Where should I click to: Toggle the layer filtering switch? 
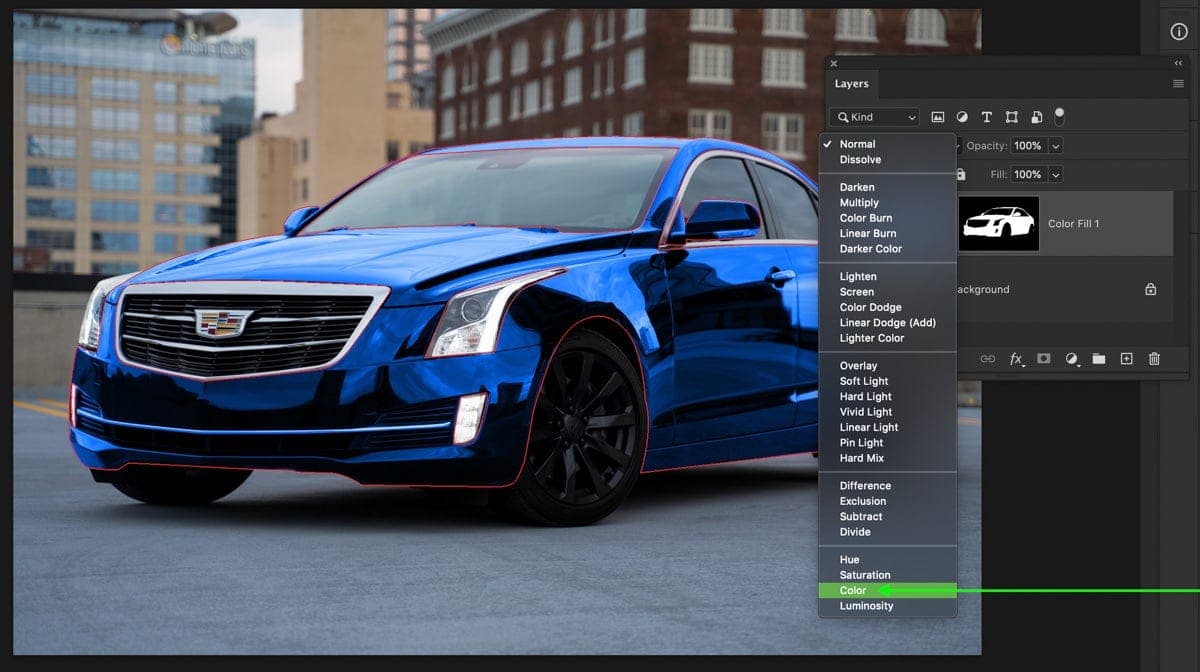(1059, 116)
